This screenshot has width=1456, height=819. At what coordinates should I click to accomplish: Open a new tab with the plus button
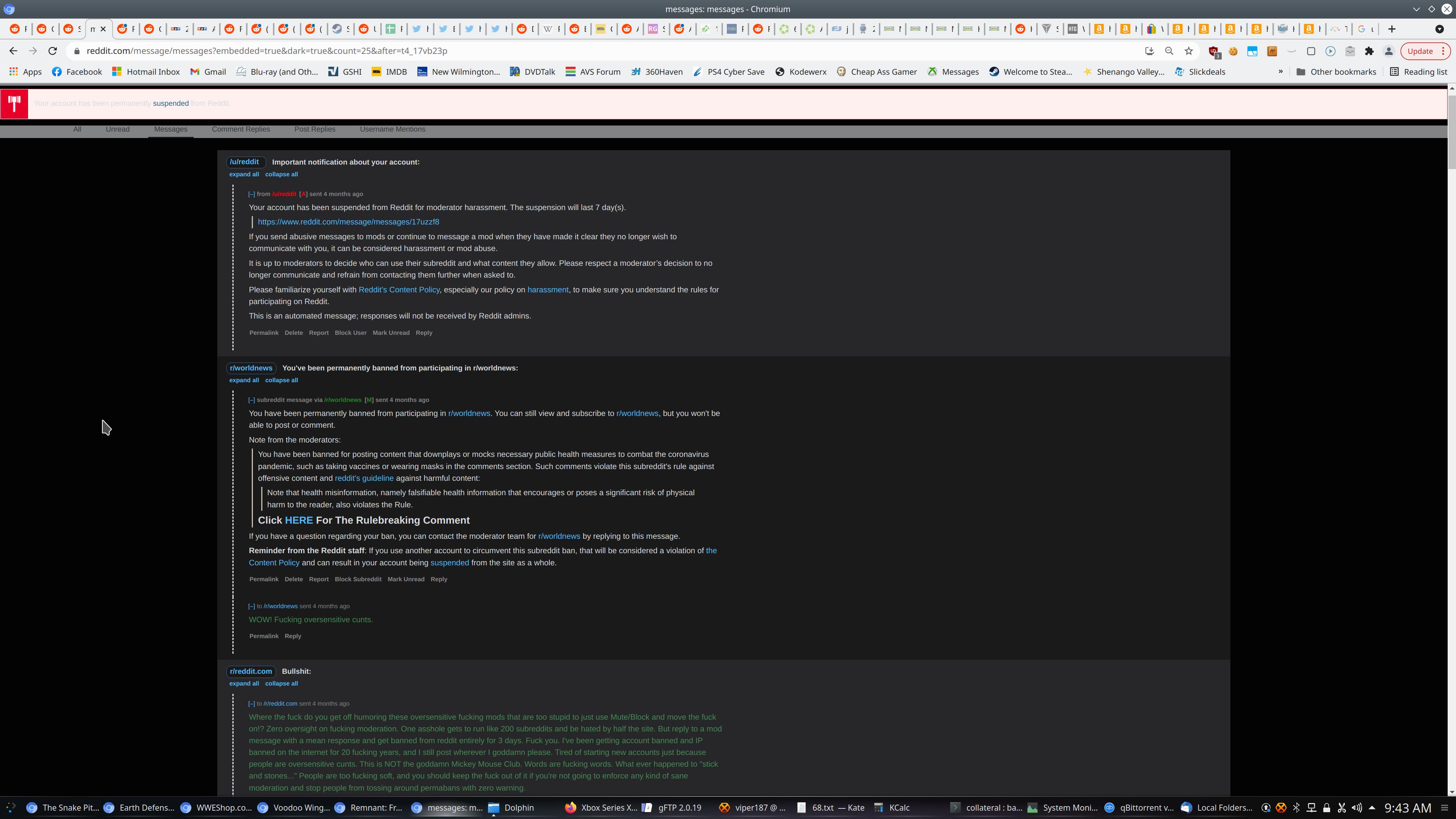1392,29
